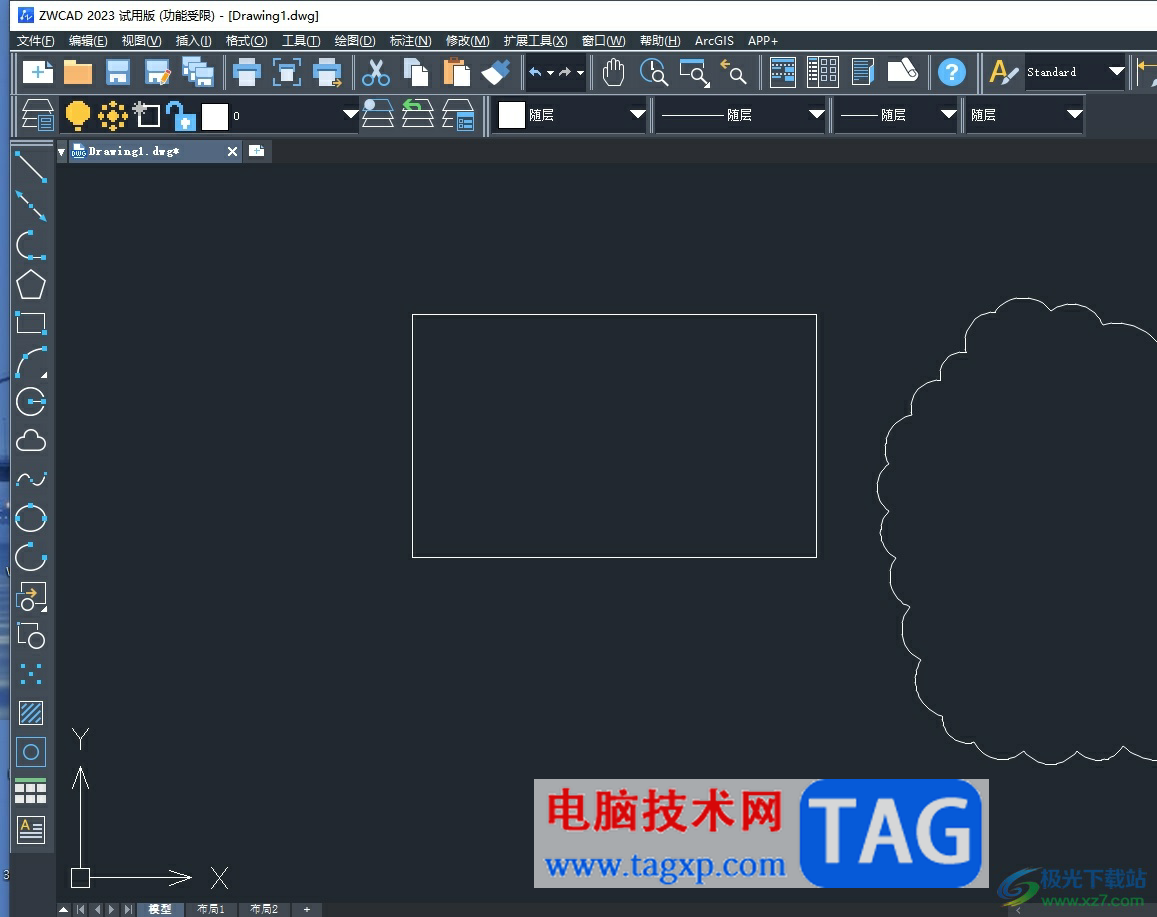Open the plot style dropdown

(1074, 114)
